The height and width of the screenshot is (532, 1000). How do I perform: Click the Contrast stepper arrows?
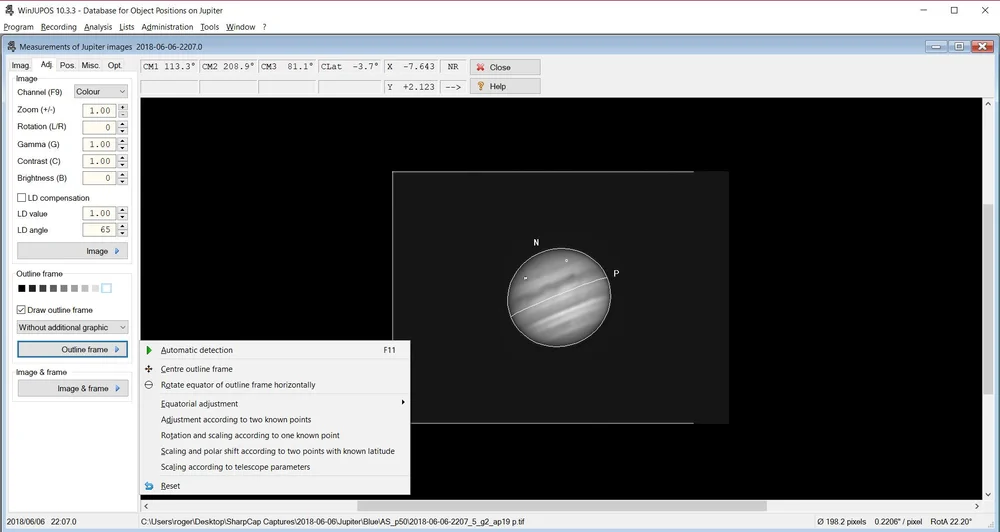[122, 161]
